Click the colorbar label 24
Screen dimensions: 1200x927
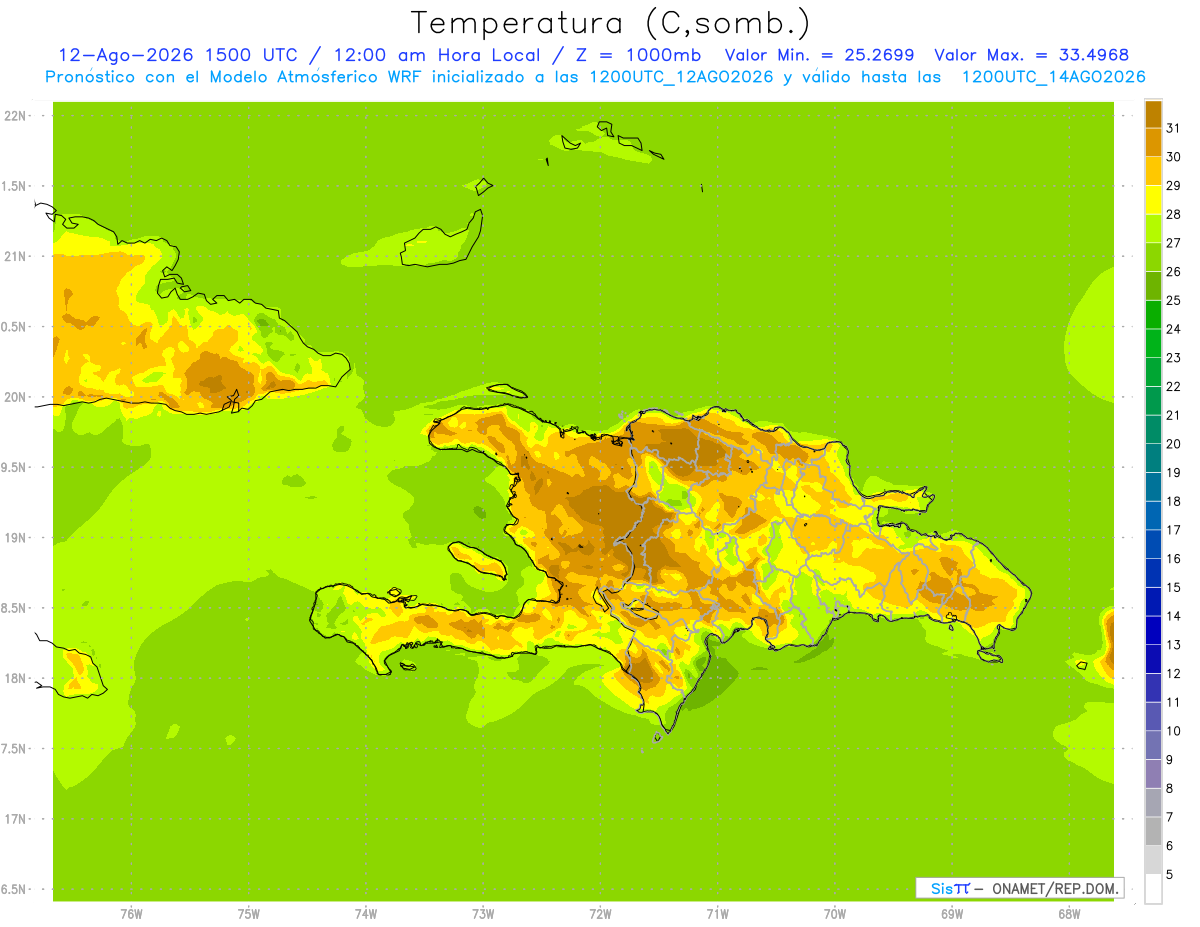pos(1173,329)
